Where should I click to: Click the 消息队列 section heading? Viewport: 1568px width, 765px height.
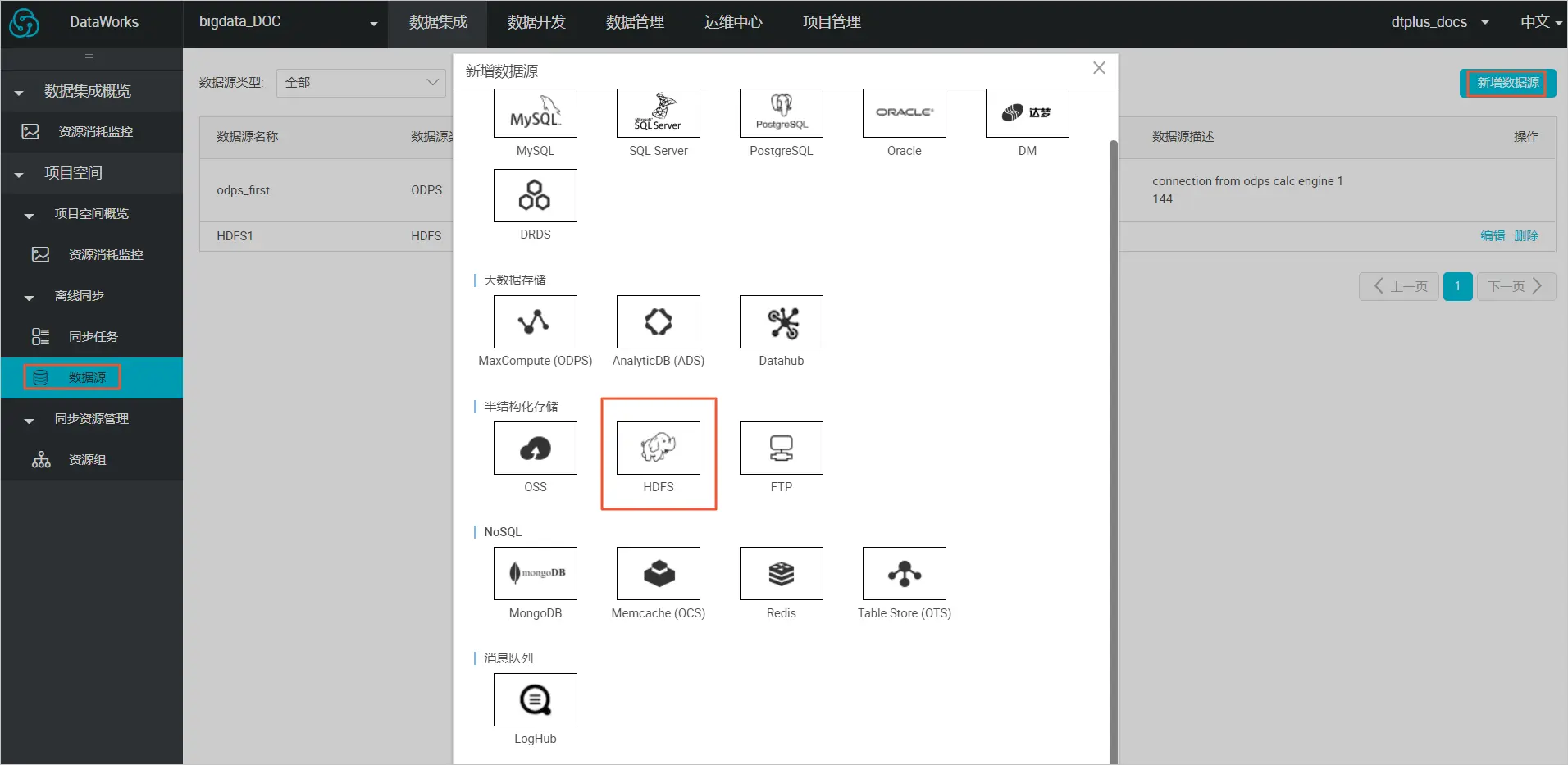coord(508,658)
